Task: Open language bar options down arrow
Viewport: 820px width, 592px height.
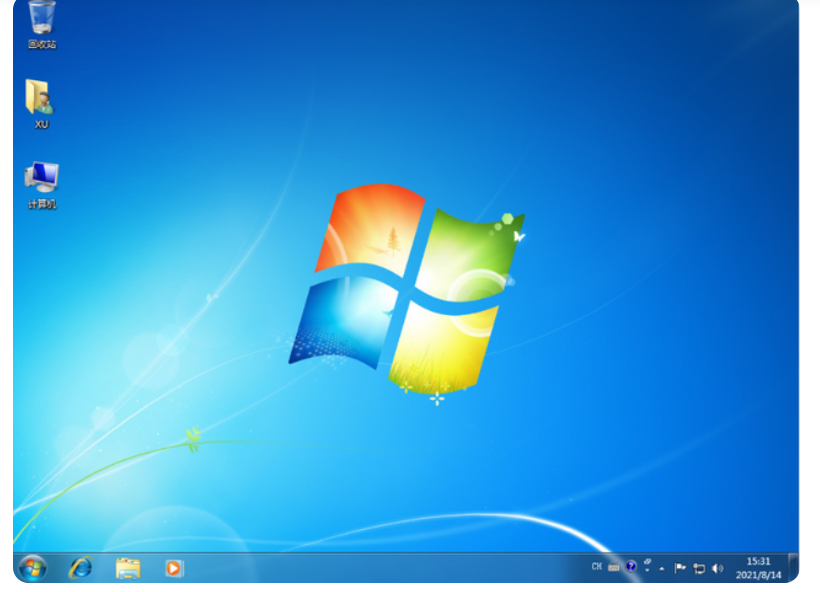Action: coord(647,571)
